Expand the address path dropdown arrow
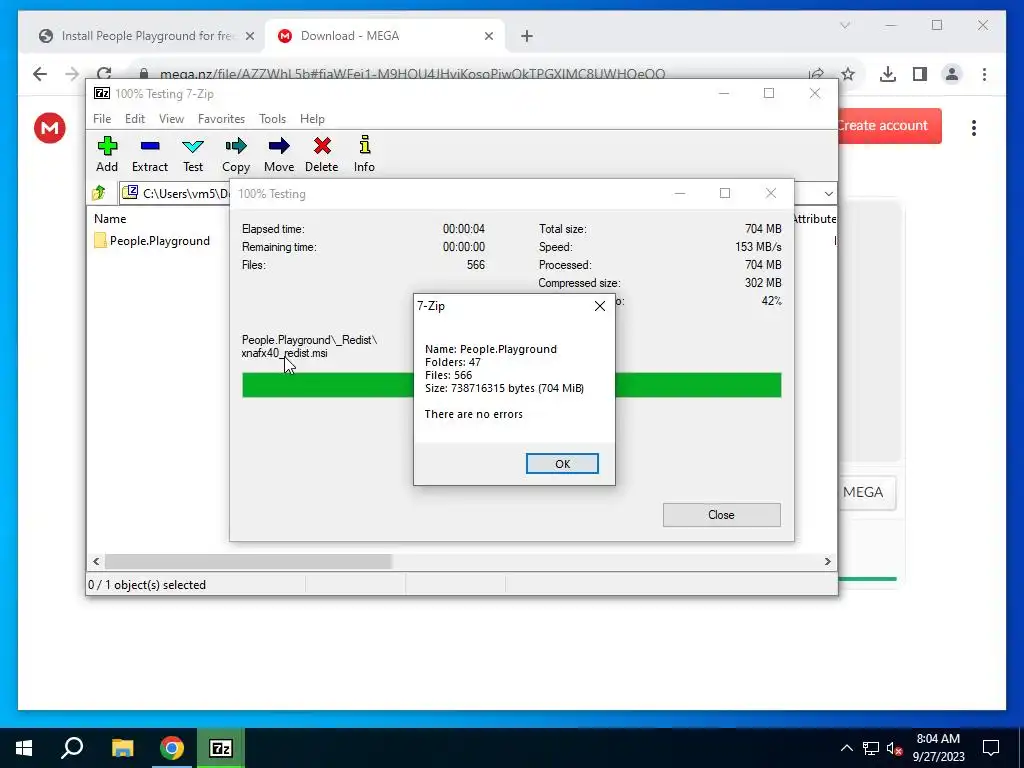 [828, 194]
